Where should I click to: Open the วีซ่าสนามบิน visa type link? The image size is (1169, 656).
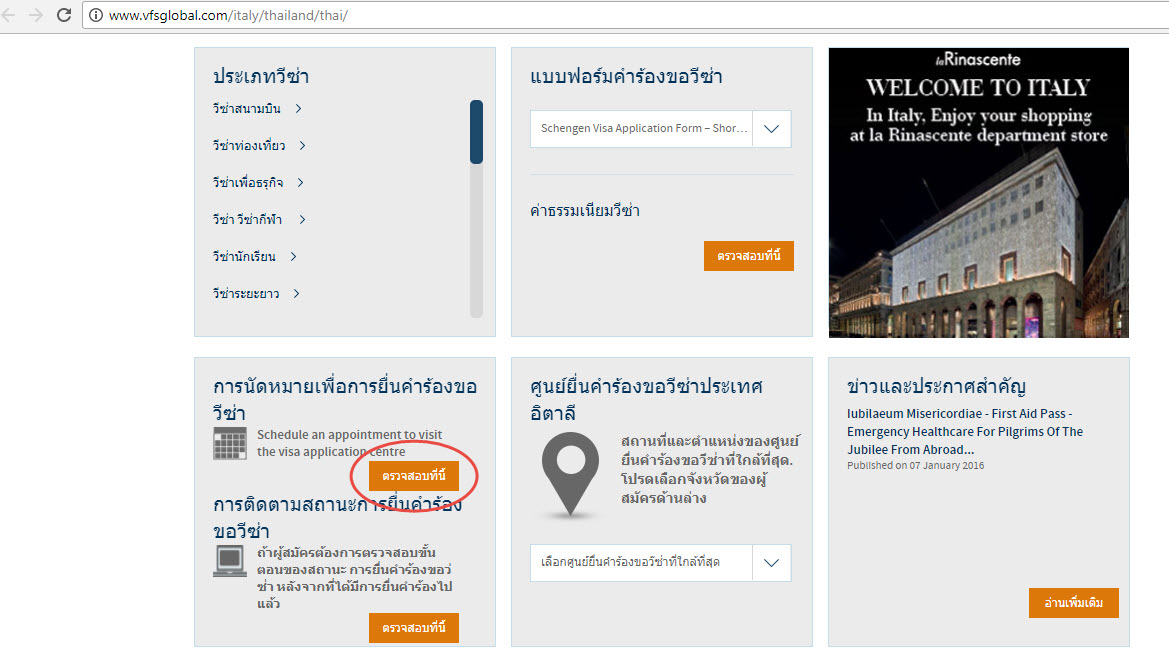[x=257, y=109]
